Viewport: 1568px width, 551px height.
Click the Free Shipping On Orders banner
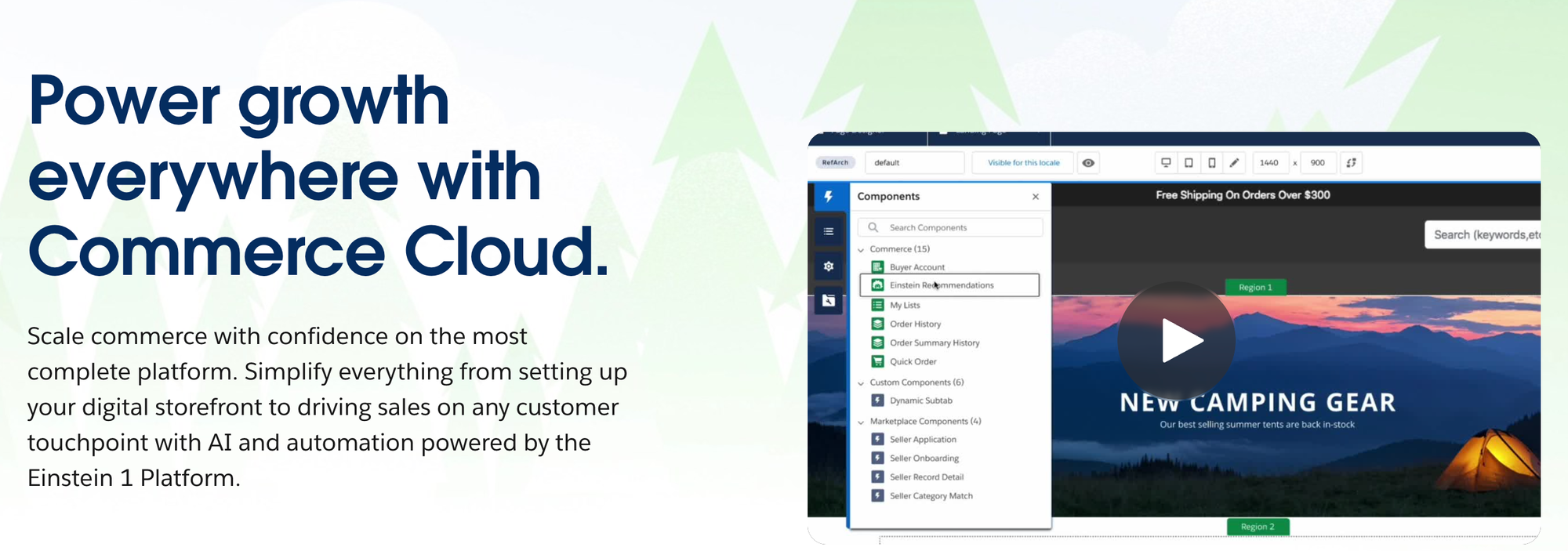(1243, 195)
